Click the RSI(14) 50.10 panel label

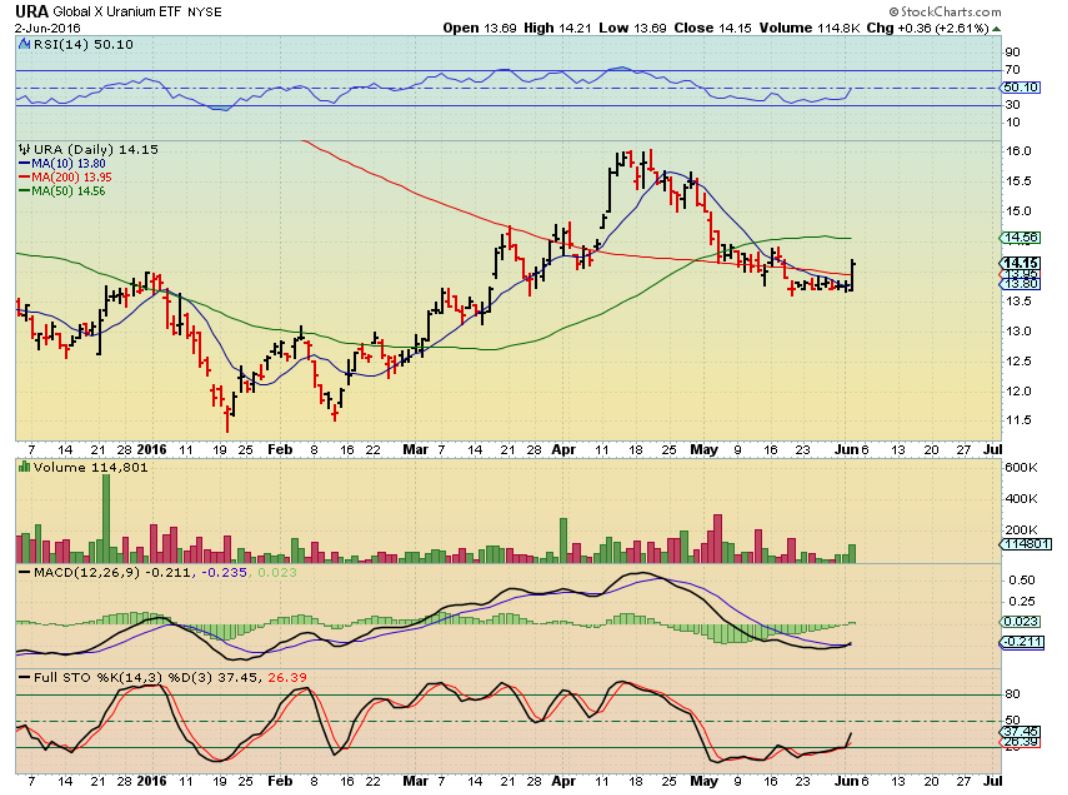pyautogui.click(x=83, y=44)
